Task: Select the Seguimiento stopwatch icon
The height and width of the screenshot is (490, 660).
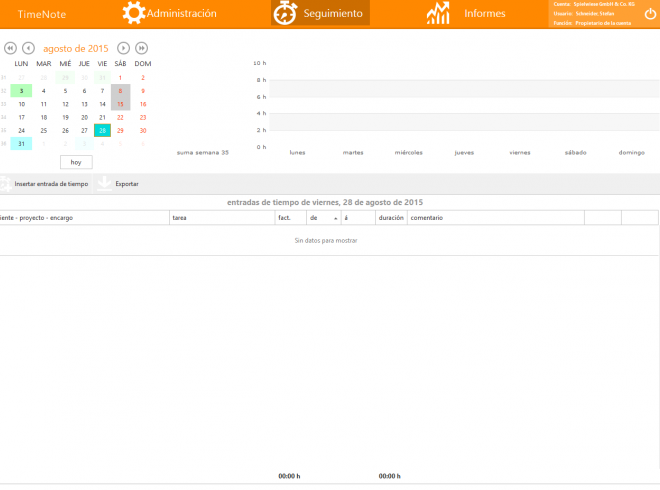Action: [285, 13]
